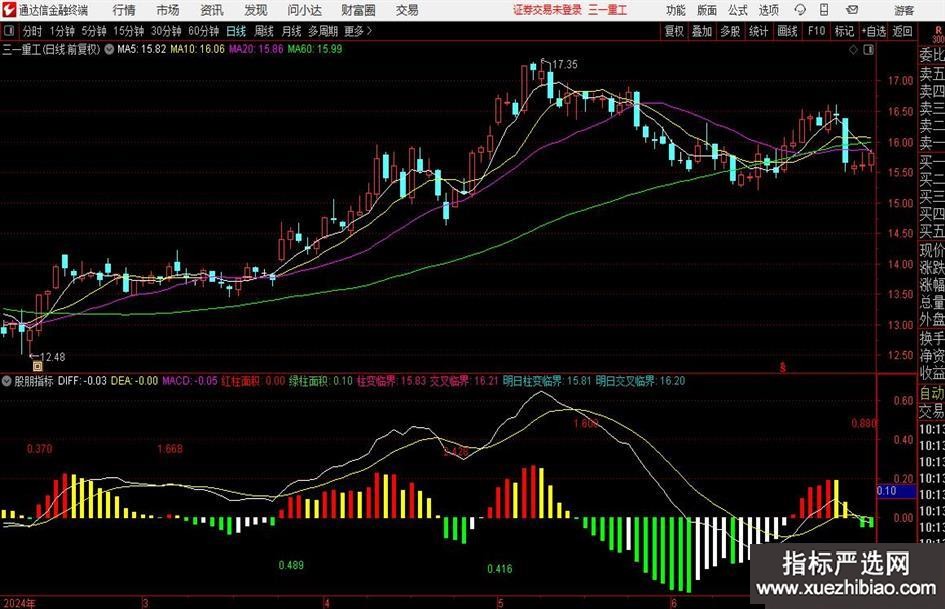Open the 财富圈 menu
945x609 pixels.
click(358, 10)
